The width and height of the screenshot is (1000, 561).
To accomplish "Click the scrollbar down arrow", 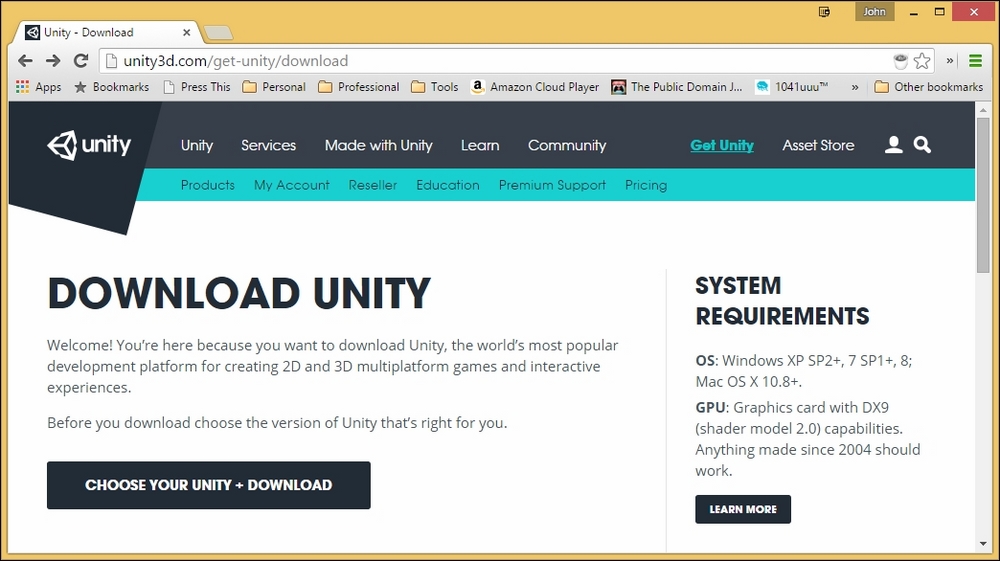I will coord(983,544).
